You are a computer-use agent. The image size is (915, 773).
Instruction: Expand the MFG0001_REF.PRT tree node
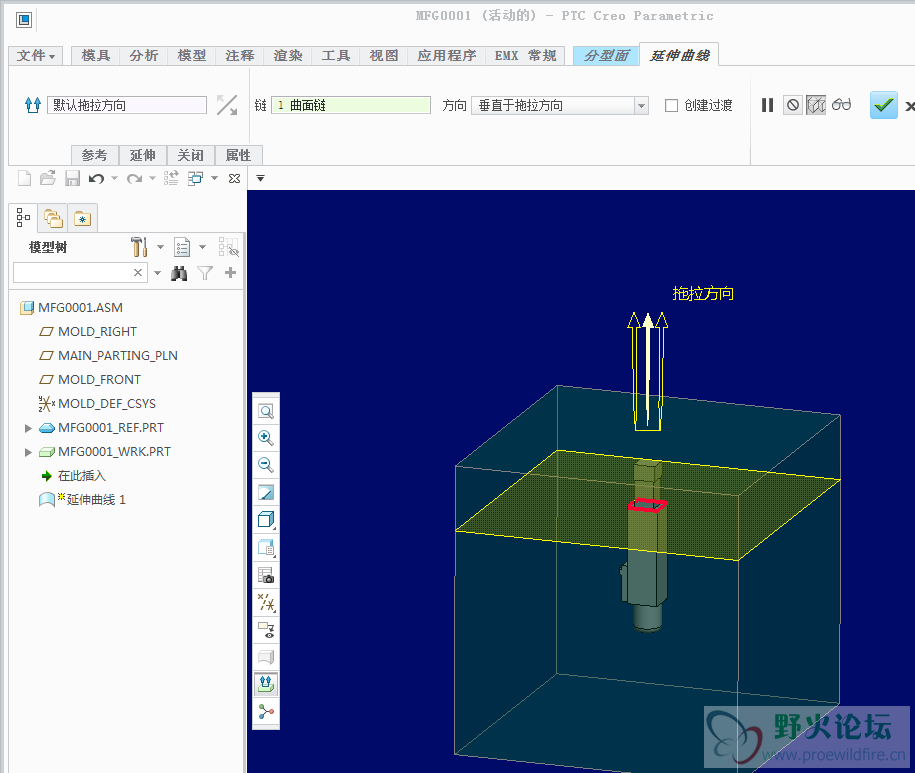28,428
